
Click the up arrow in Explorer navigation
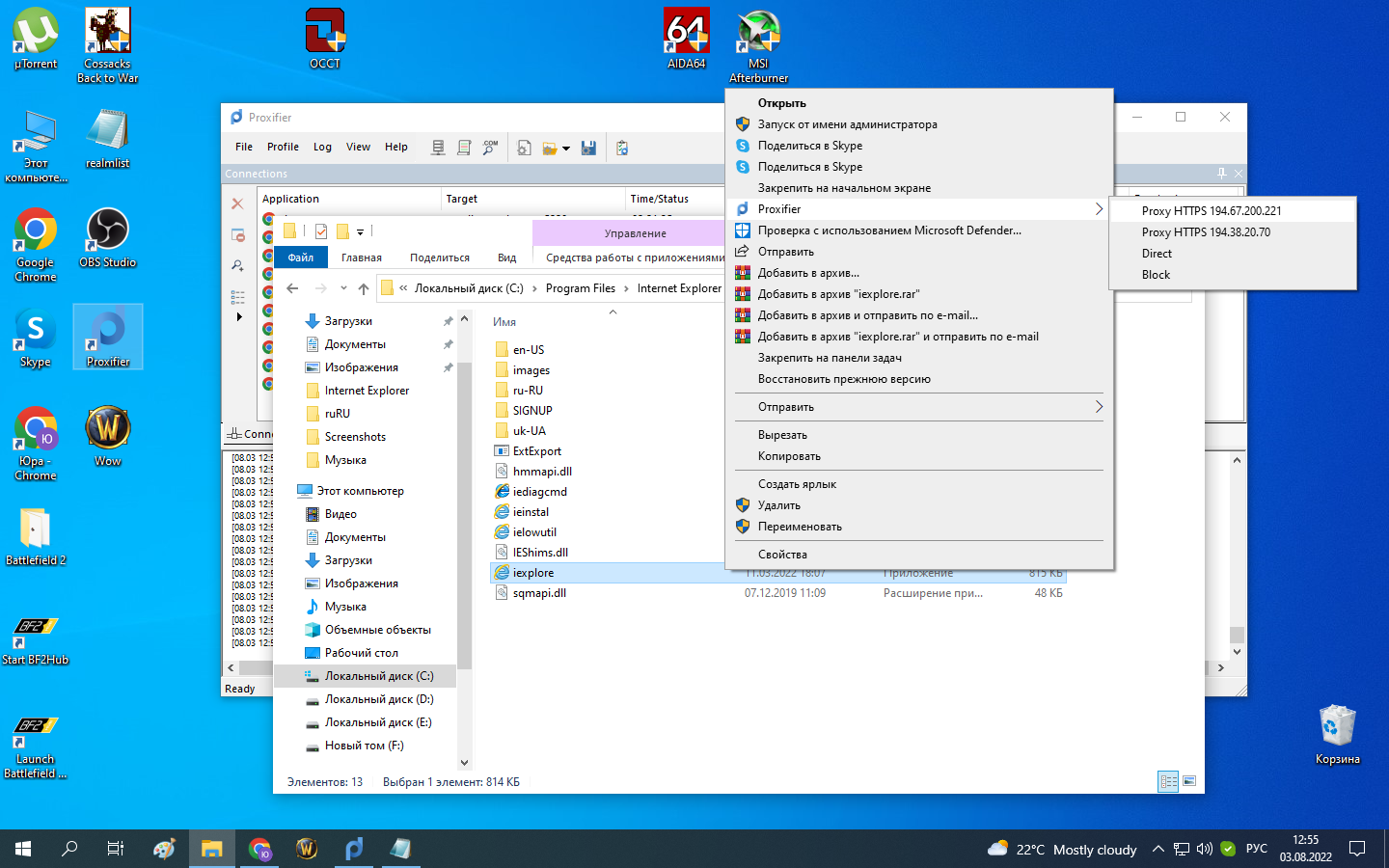coord(363,288)
